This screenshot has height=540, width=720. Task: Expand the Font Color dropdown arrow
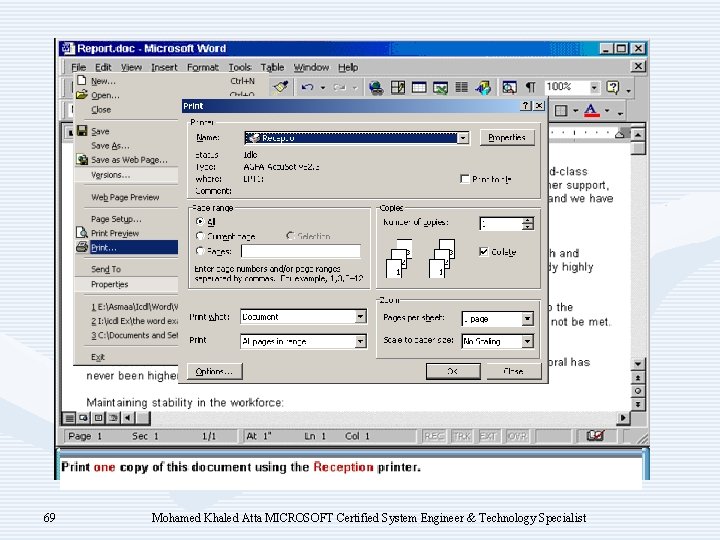607,111
